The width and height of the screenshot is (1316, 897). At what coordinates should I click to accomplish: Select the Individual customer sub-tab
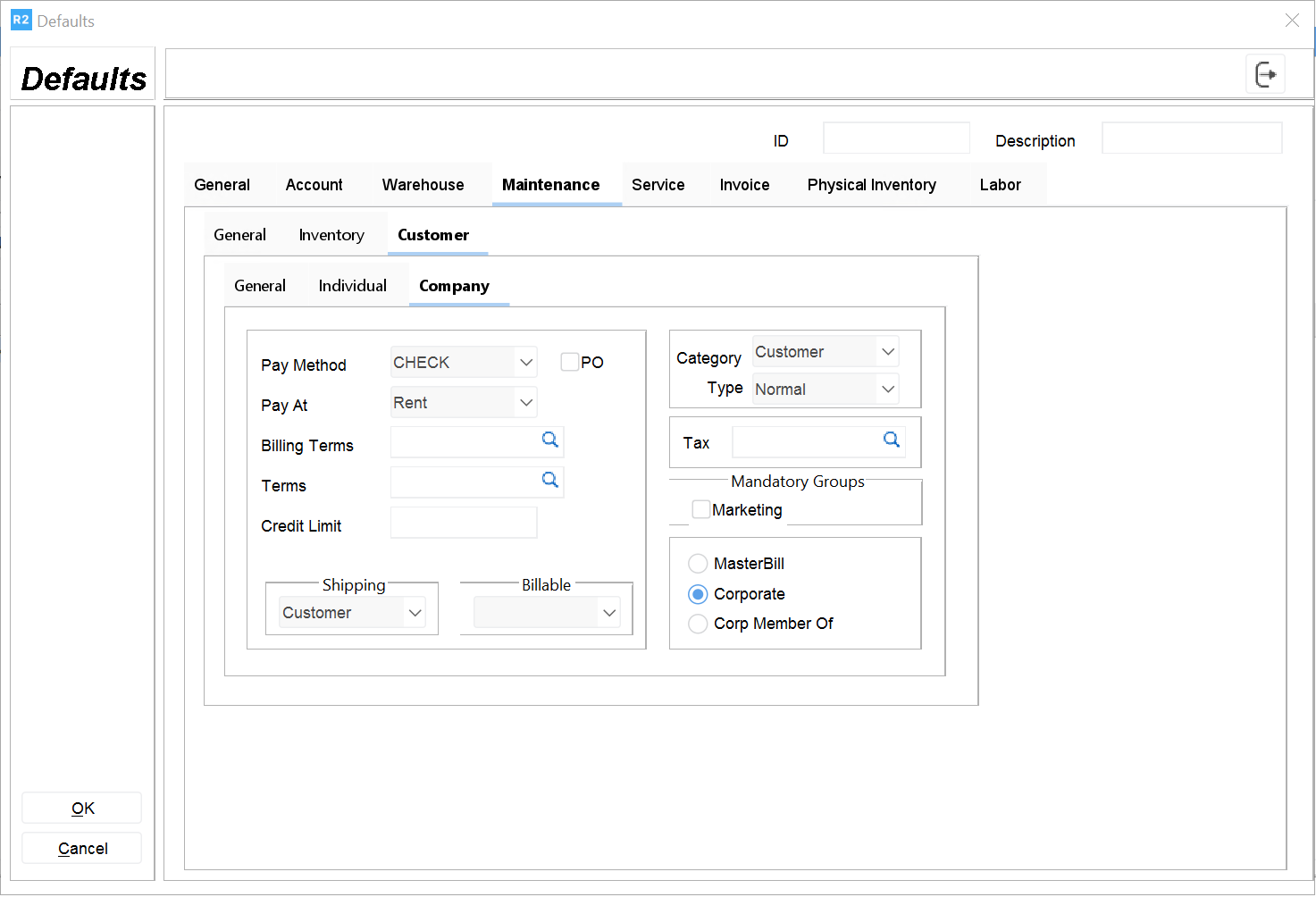coord(352,286)
